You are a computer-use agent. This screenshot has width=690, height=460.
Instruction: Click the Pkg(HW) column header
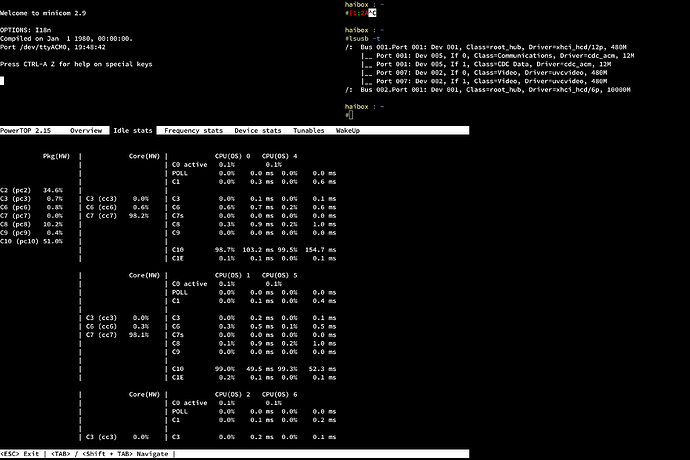coord(56,156)
